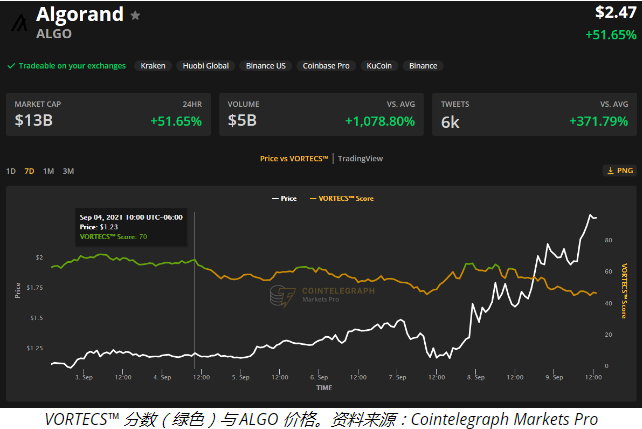Screen dimensions: 642x429
Task: Switch chart range to 1D
Action: [x=11, y=171]
